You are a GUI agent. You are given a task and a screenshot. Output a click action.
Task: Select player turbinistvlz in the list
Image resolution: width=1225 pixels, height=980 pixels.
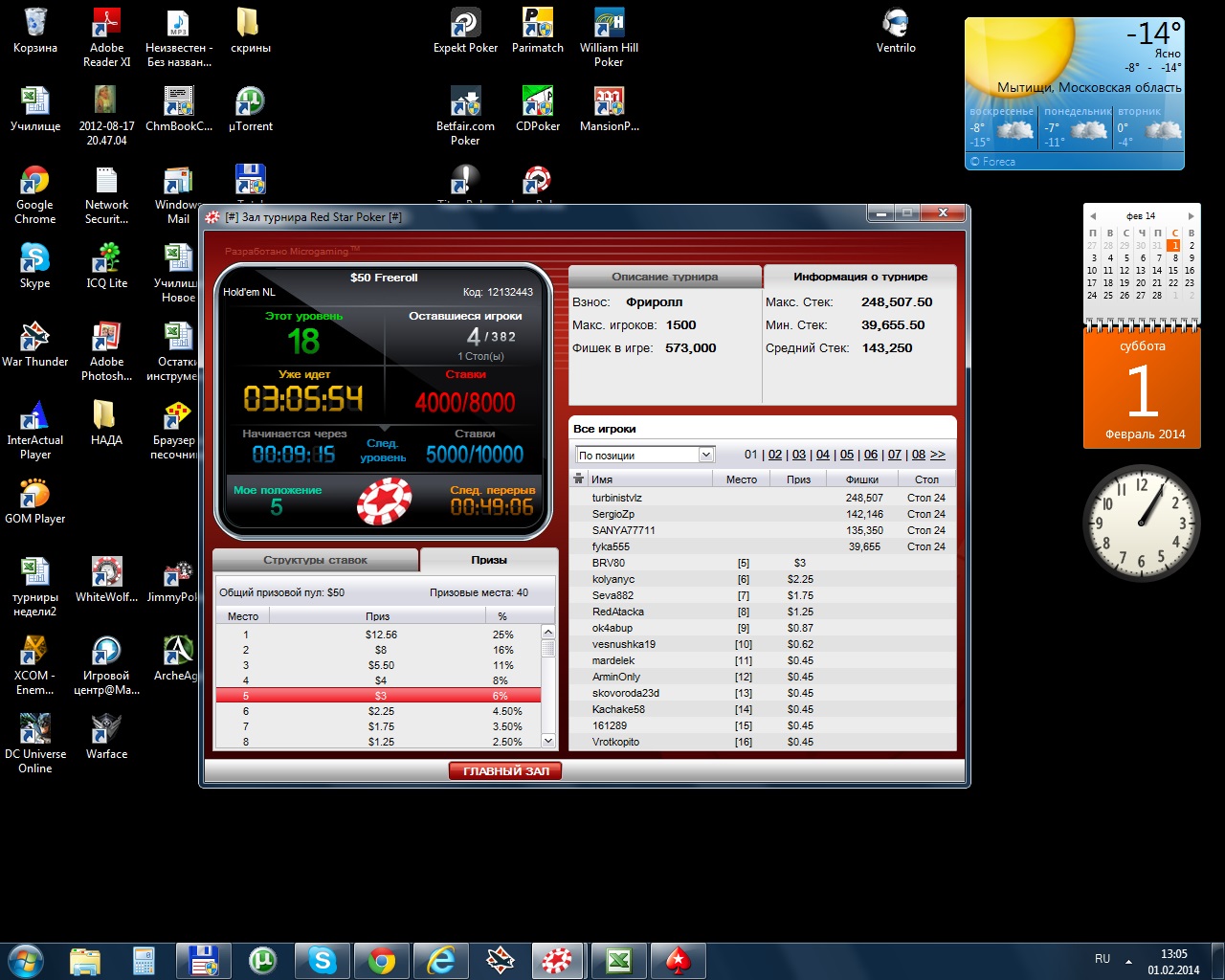616,498
